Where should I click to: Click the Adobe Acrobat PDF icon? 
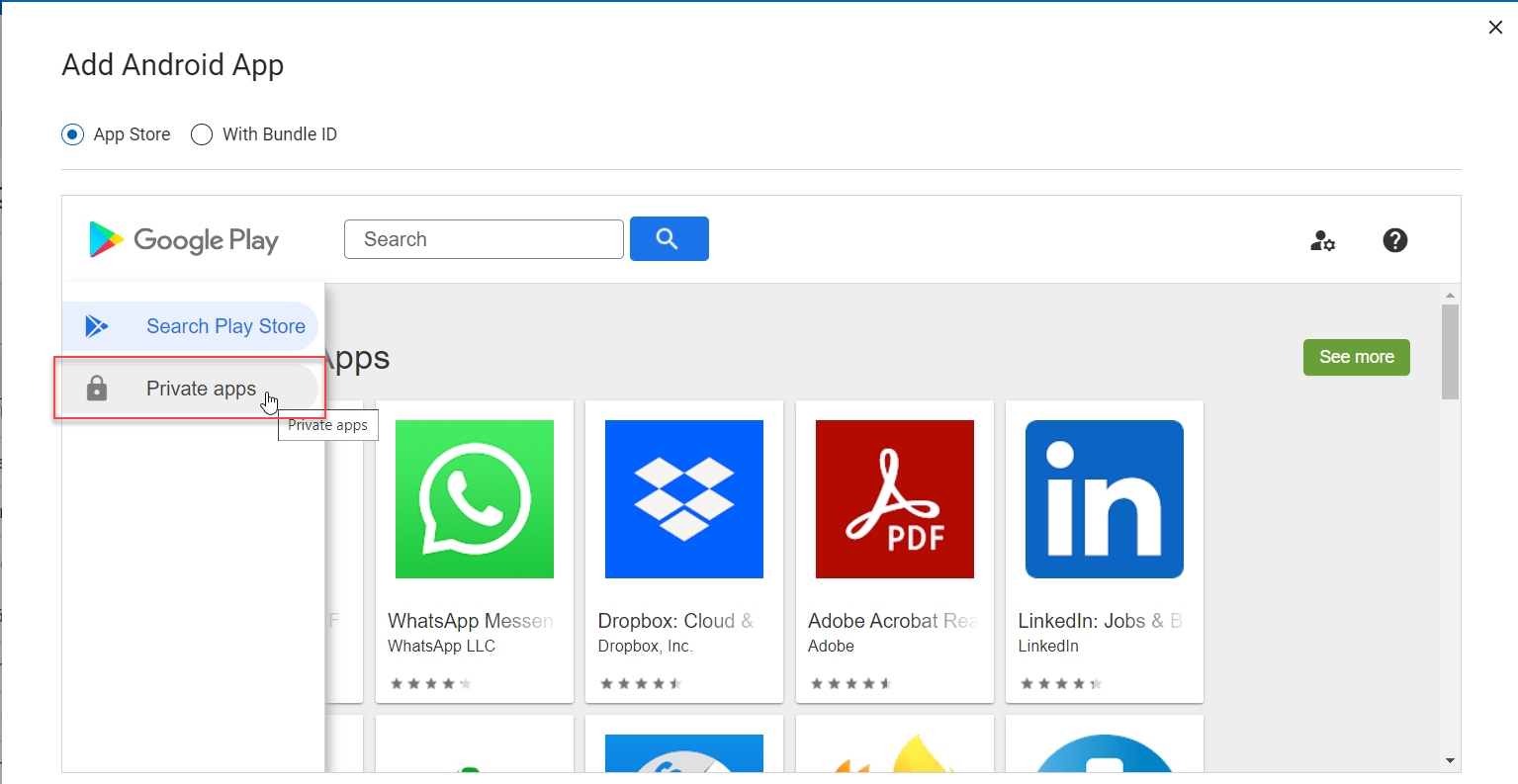pos(894,499)
